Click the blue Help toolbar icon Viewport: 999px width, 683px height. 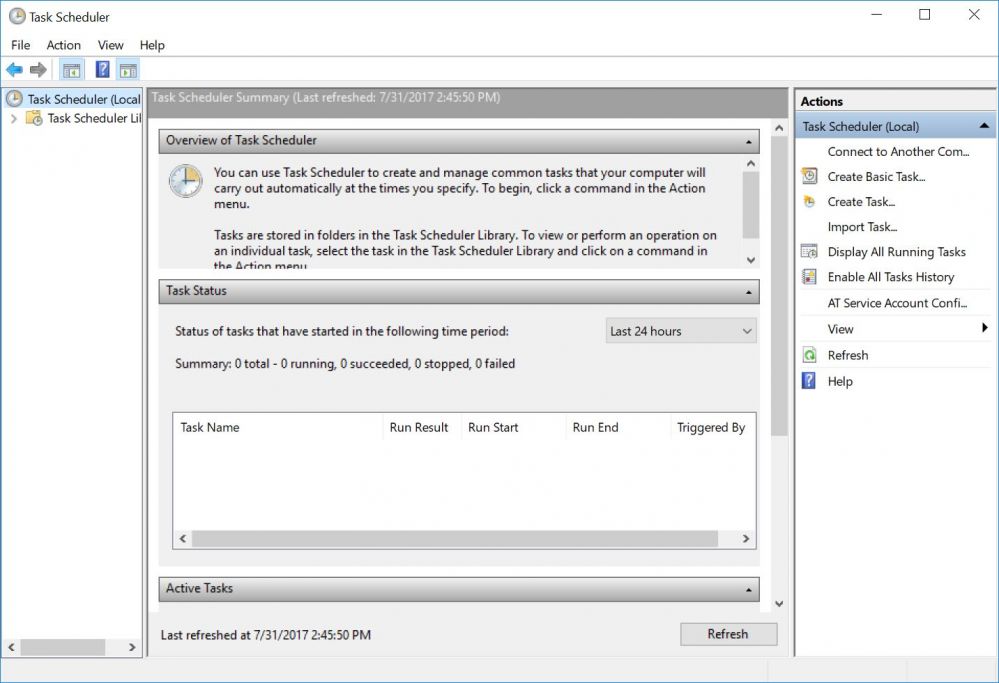(x=102, y=70)
